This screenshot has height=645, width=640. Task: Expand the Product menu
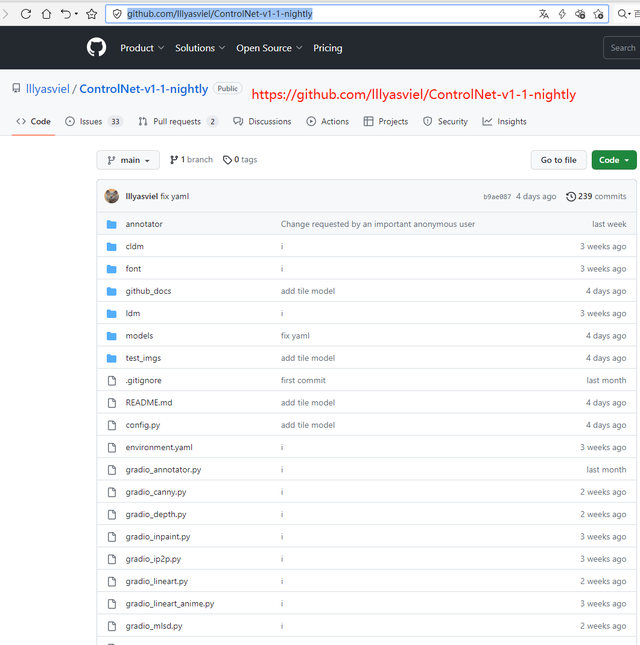(x=142, y=48)
